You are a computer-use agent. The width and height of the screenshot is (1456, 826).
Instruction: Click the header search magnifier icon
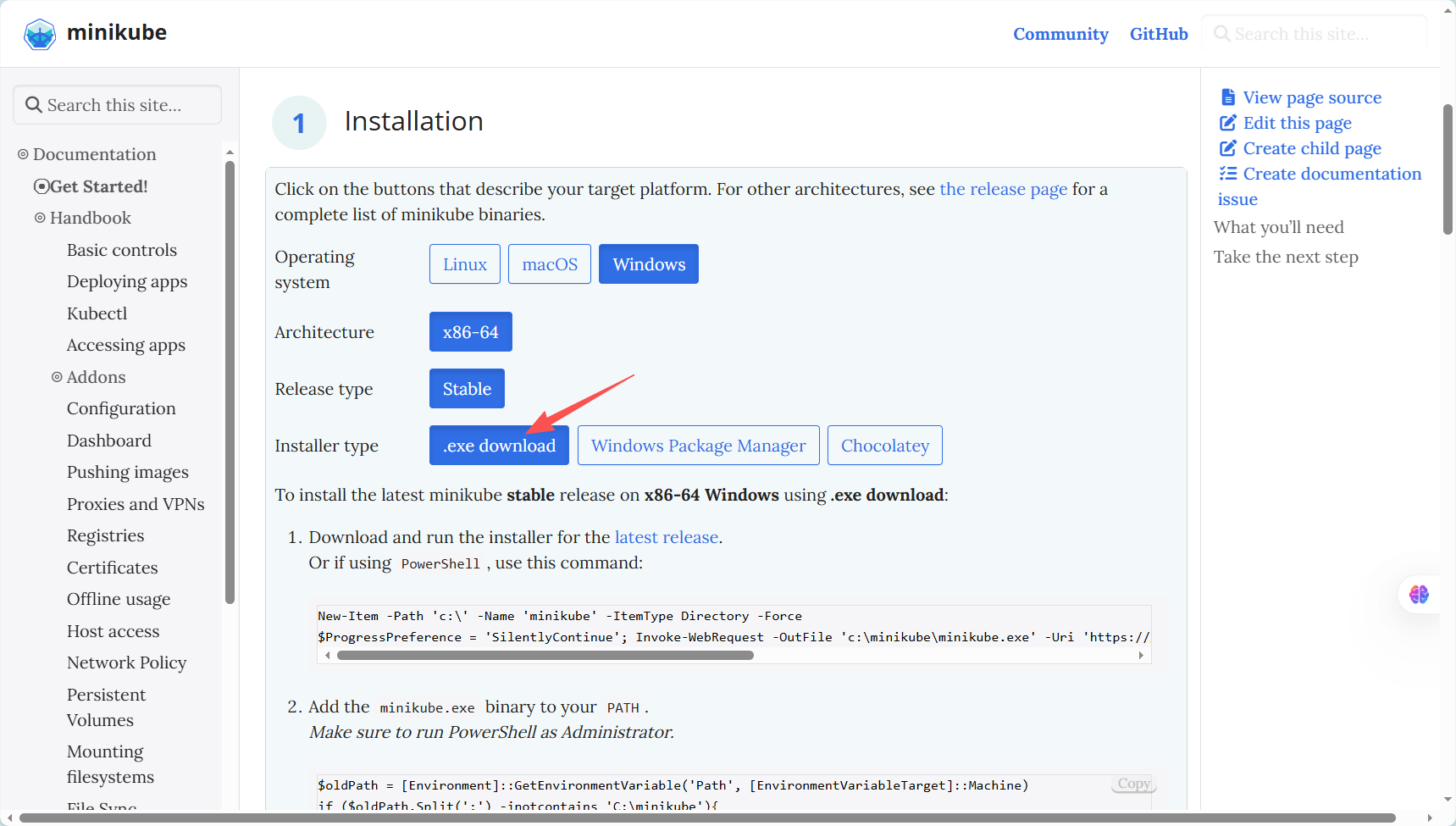pos(1222,34)
